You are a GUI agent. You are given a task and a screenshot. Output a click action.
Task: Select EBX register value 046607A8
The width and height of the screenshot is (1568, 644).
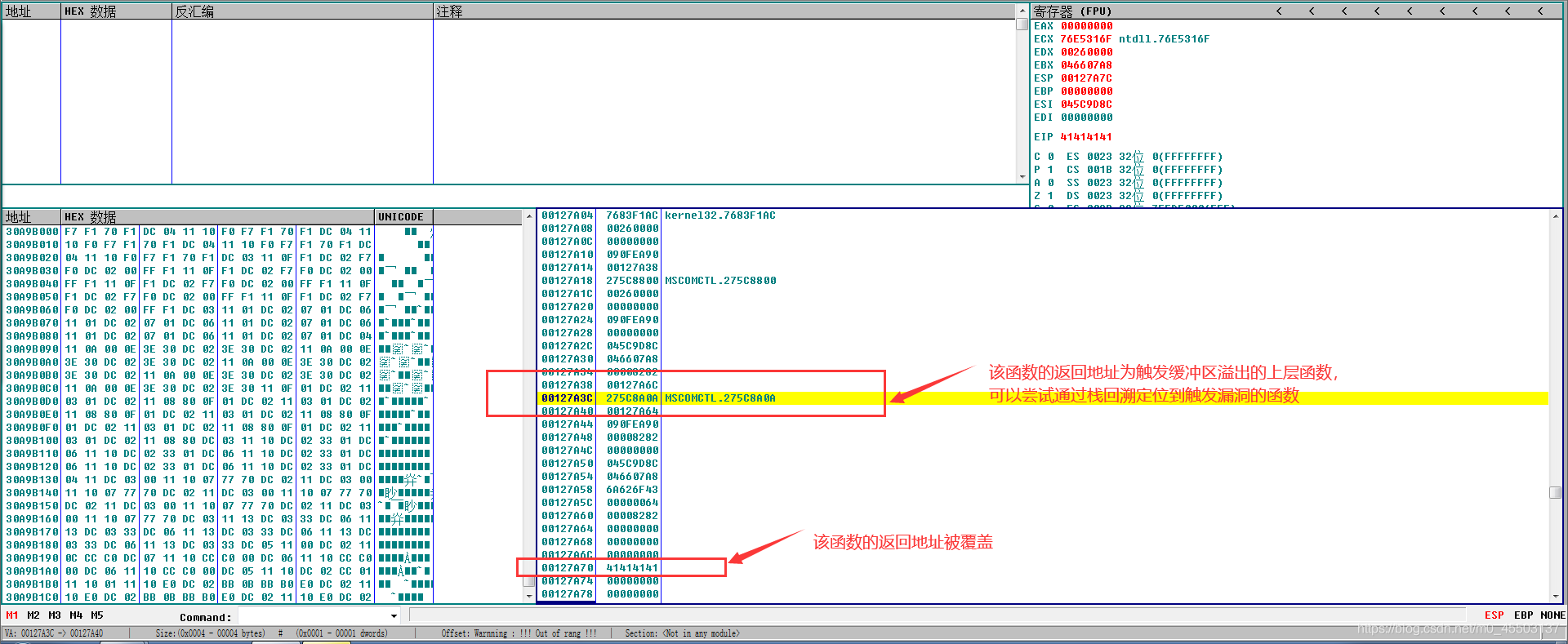(1086, 65)
